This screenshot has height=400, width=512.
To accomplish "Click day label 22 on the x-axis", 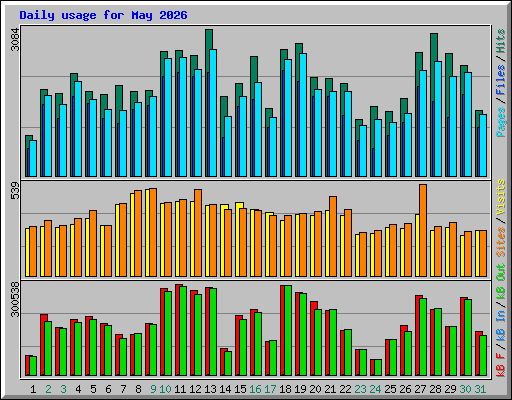I will click(x=345, y=389).
